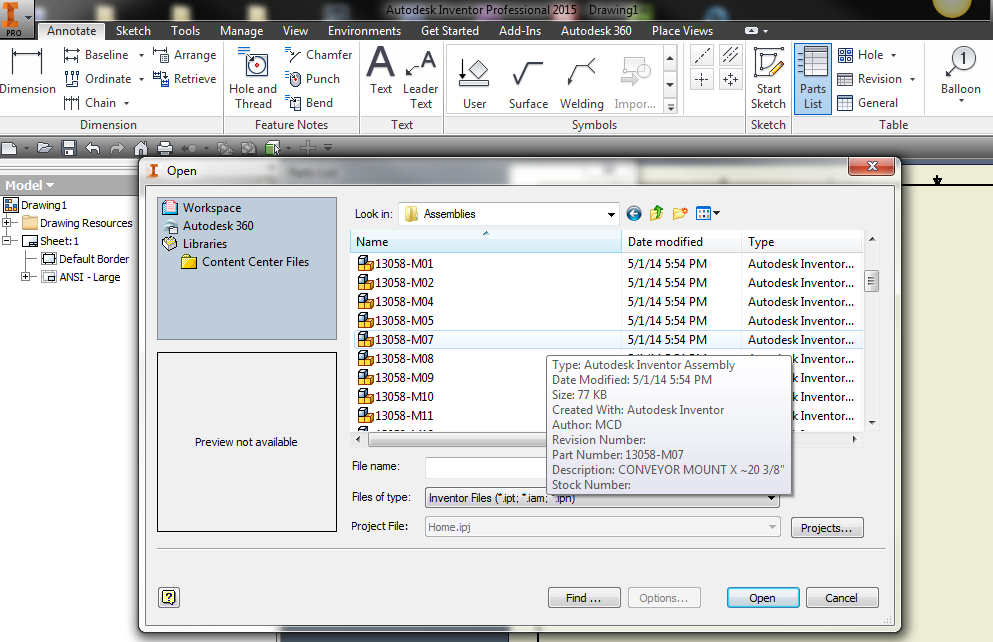Click the Hole and Thread annotation tool
This screenshot has width=993, height=642.
pos(252,78)
